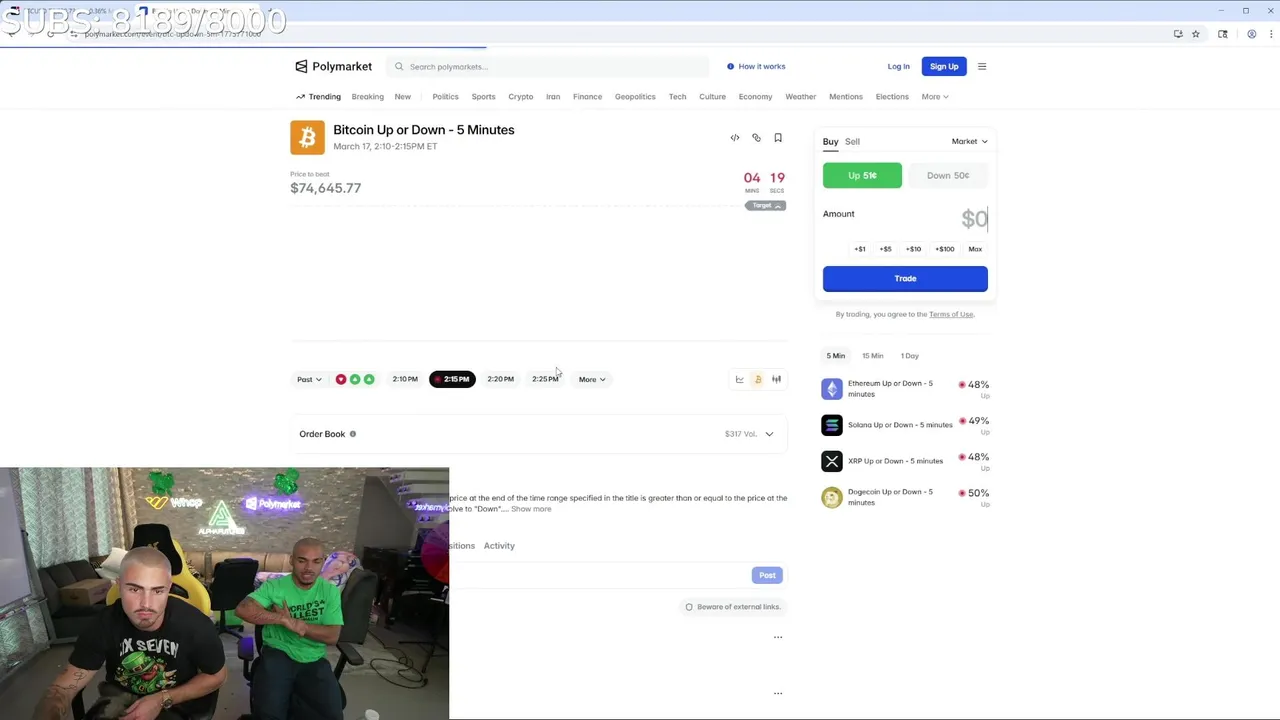Open the Crypto category
1280x720 pixels.
click(x=521, y=97)
